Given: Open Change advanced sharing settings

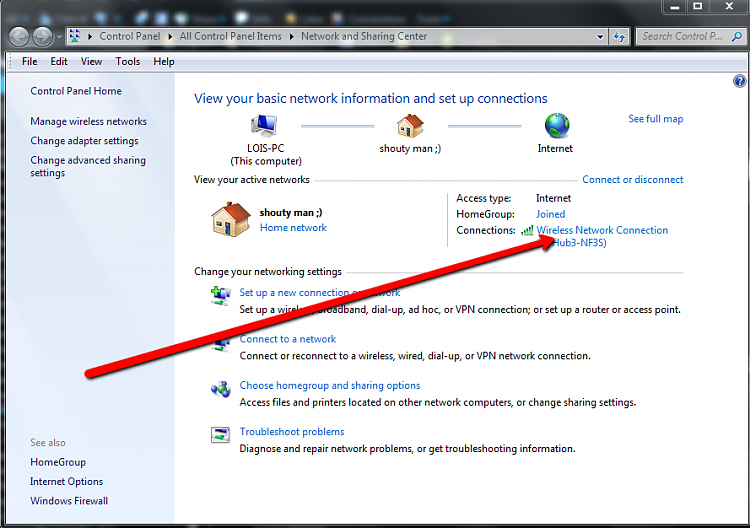Looking at the screenshot, I should [88, 166].
